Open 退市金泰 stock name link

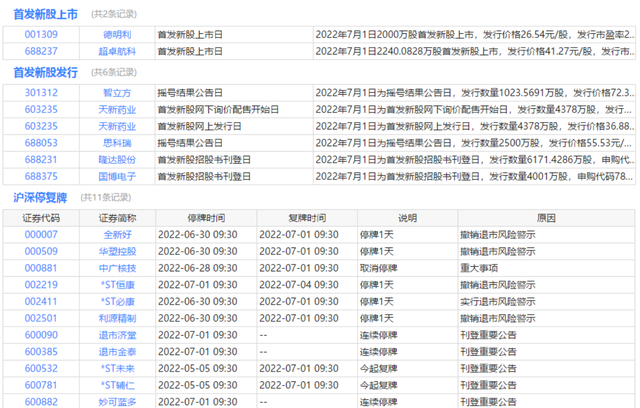(x=117, y=352)
